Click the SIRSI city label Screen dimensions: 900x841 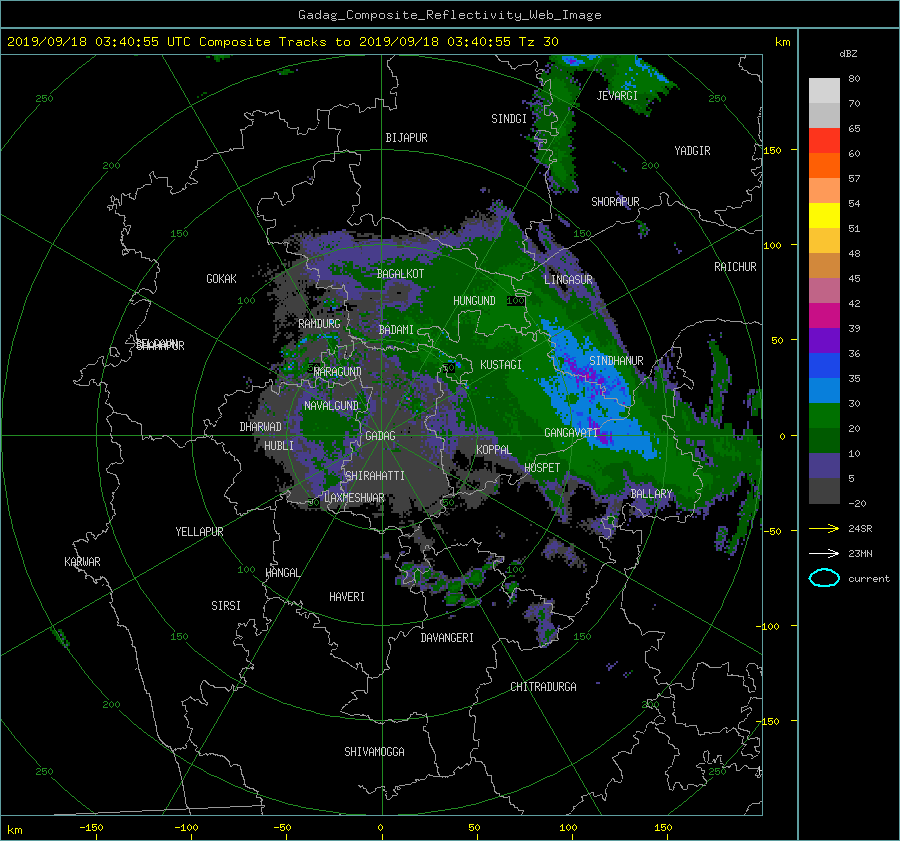click(226, 606)
